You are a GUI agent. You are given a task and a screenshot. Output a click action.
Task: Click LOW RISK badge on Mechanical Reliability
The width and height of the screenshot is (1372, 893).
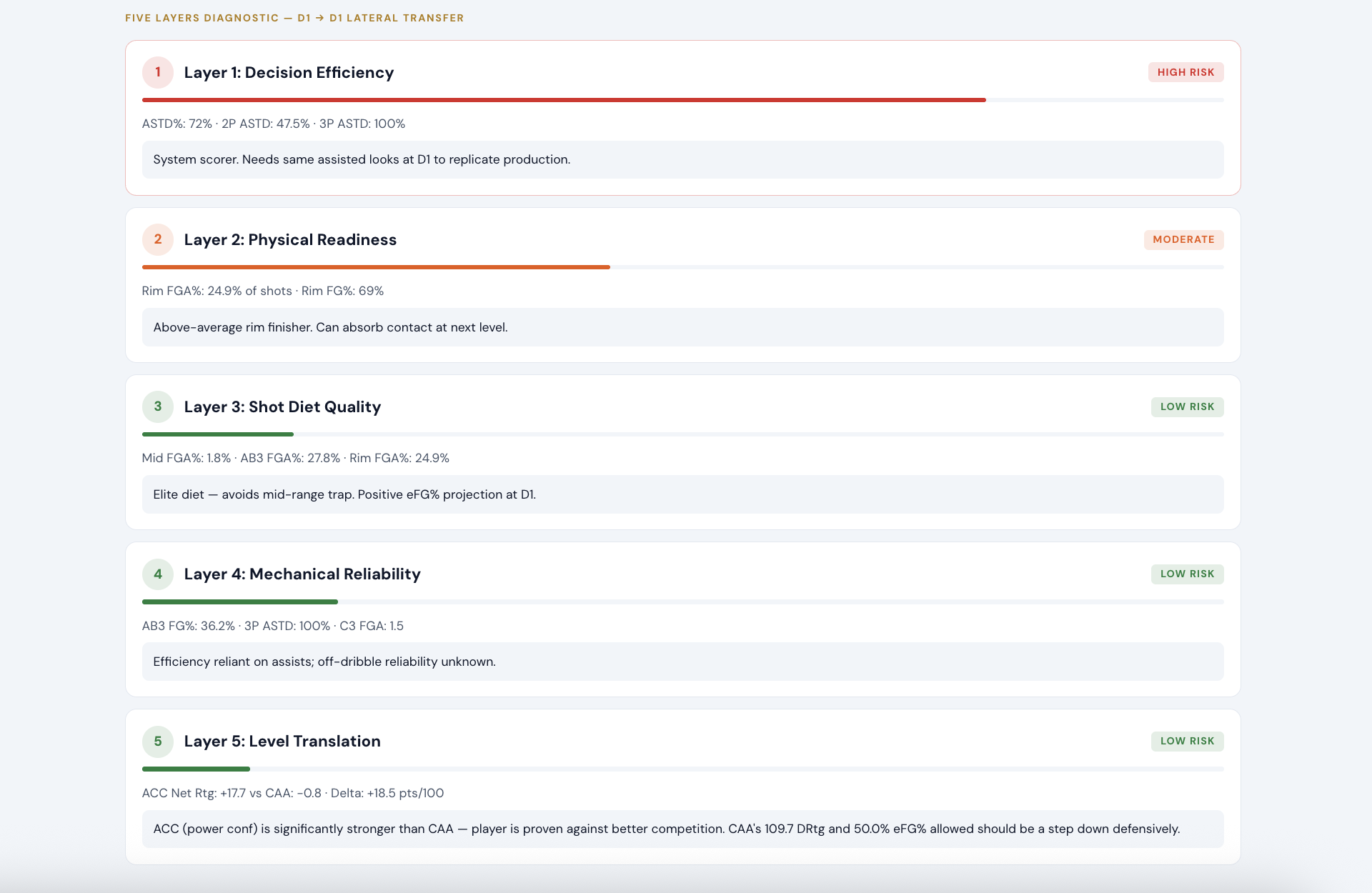[1187, 574]
